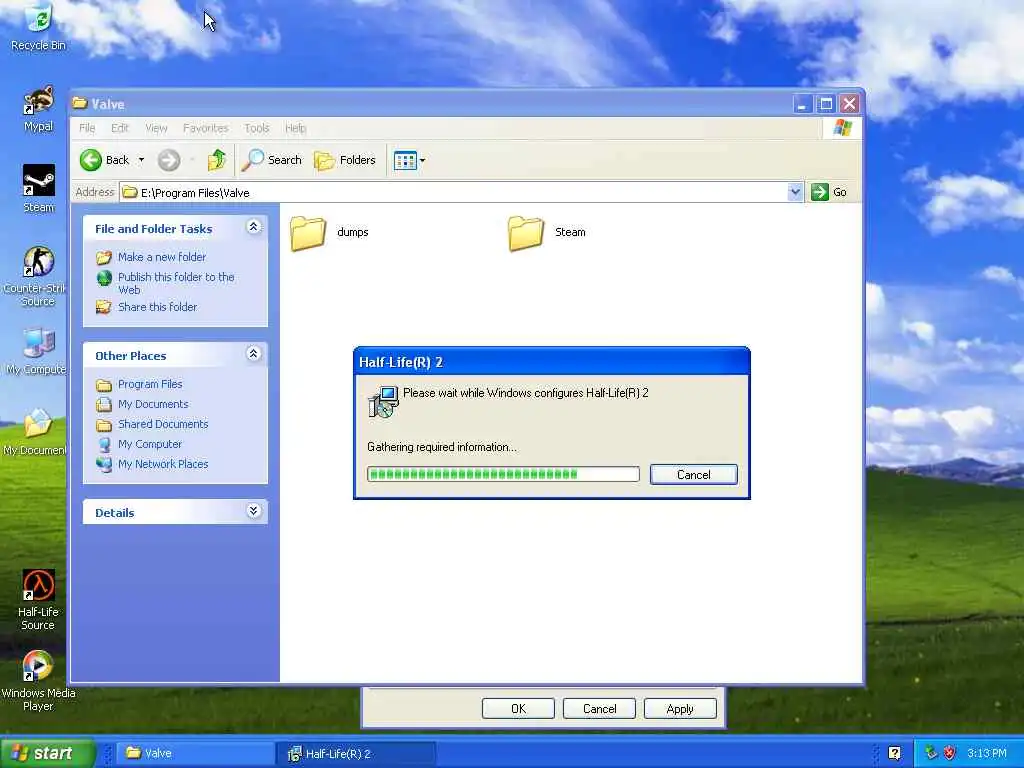The width and height of the screenshot is (1024, 768).
Task: Click the Valve window title bar folder icon
Action: pos(80,103)
